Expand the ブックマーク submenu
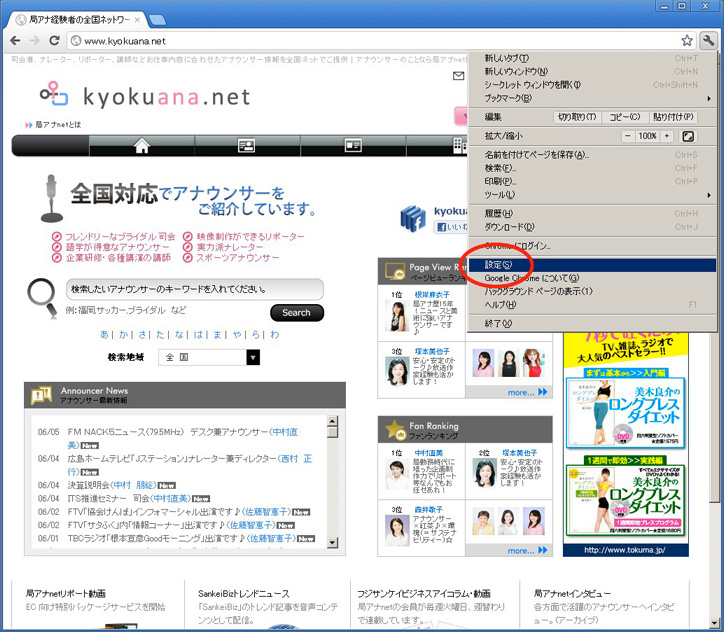Viewport: 724px width, 632px height. 592,98
